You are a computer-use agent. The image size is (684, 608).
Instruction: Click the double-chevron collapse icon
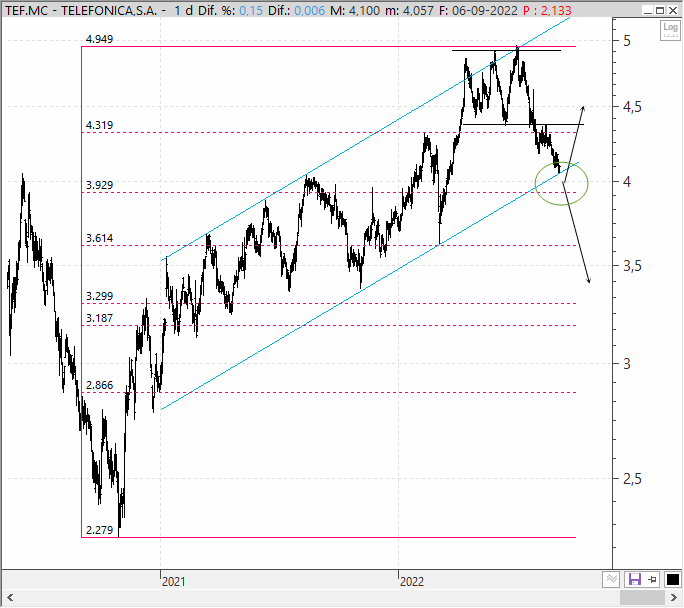[612, 579]
